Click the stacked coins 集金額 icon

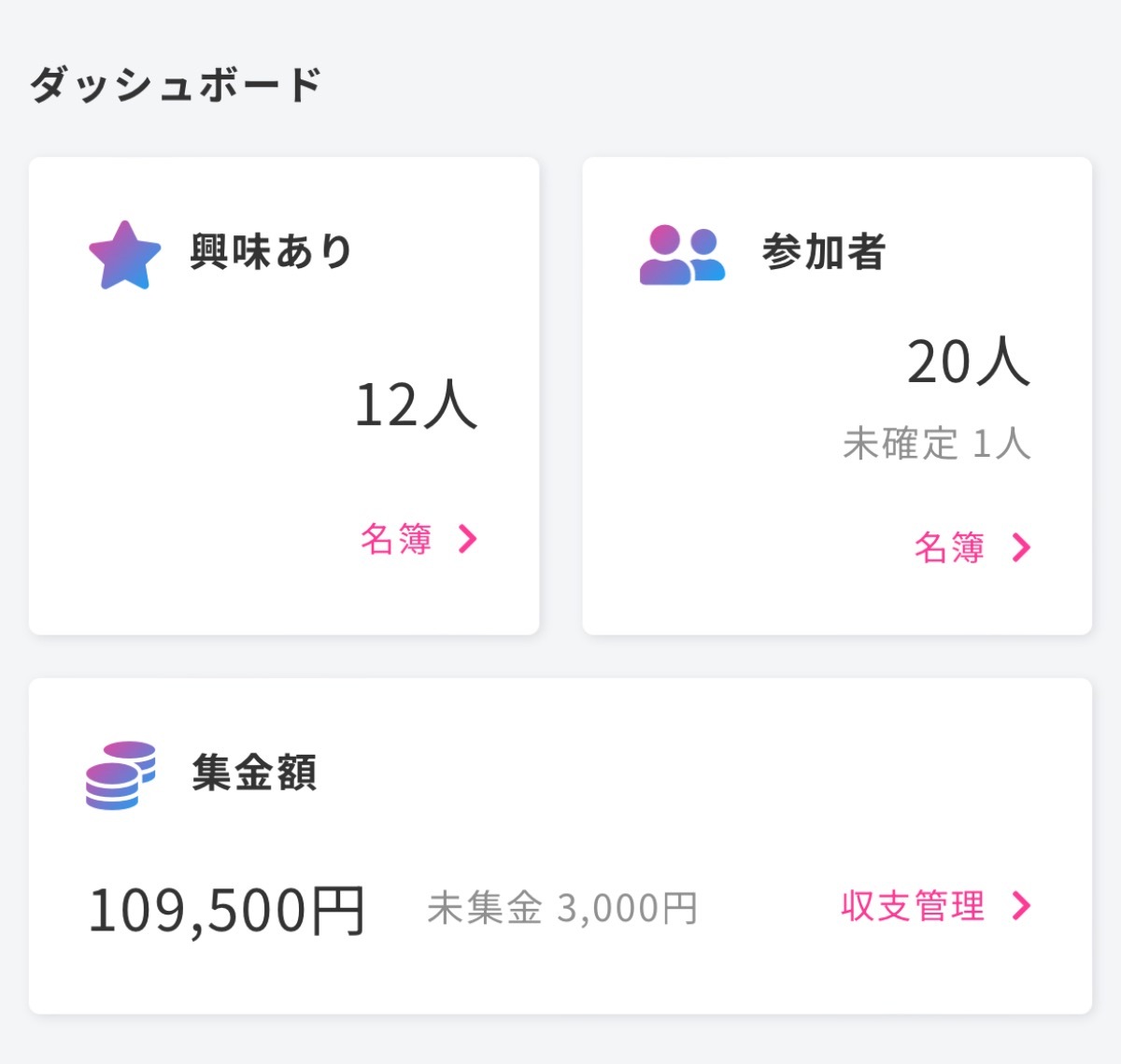click(x=121, y=774)
